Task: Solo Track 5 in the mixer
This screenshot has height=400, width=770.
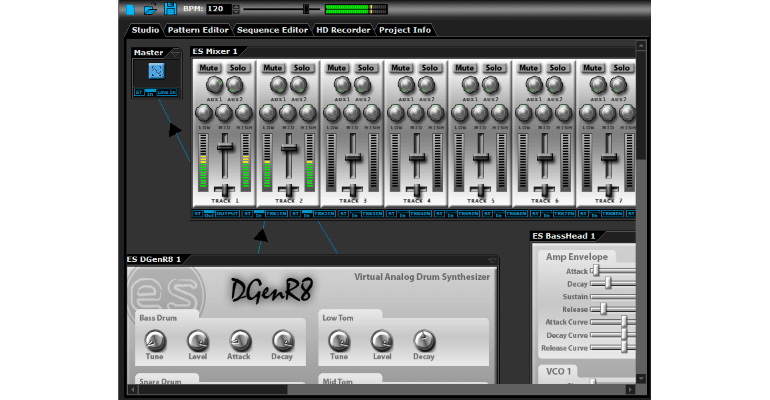Action: [x=494, y=68]
